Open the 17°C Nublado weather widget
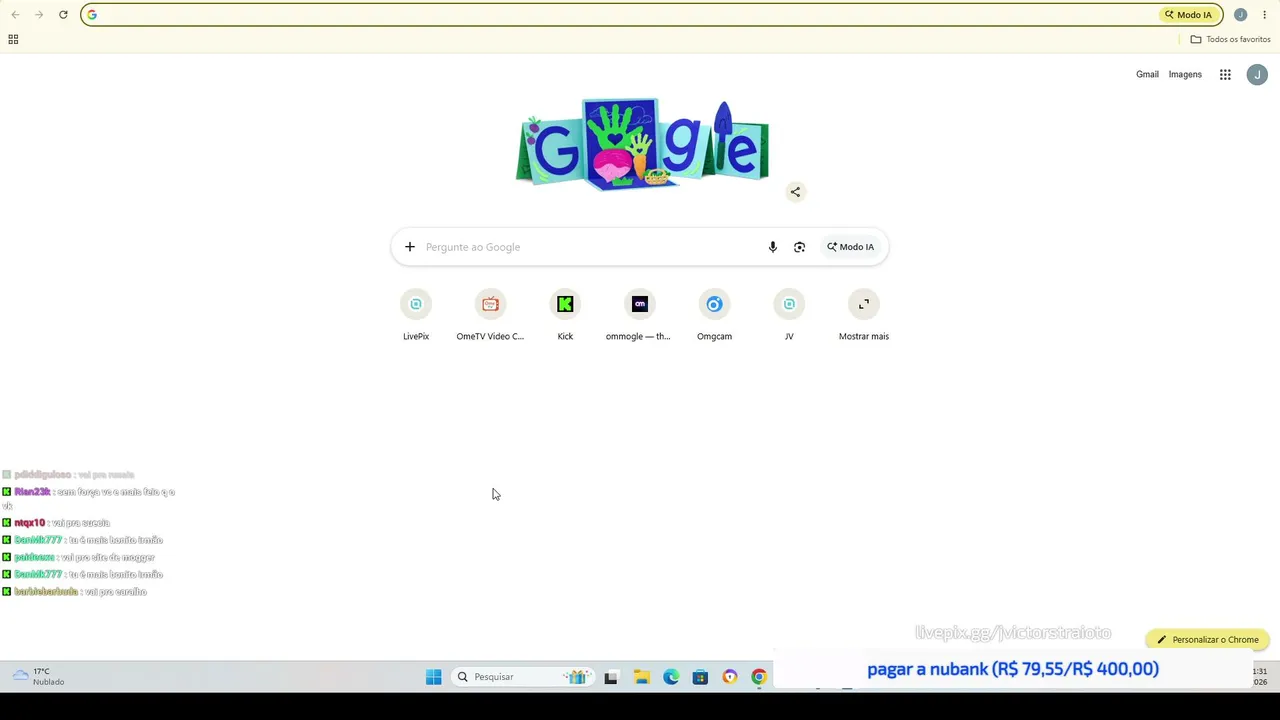Image resolution: width=1280 pixels, height=720 pixels. (38, 677)
